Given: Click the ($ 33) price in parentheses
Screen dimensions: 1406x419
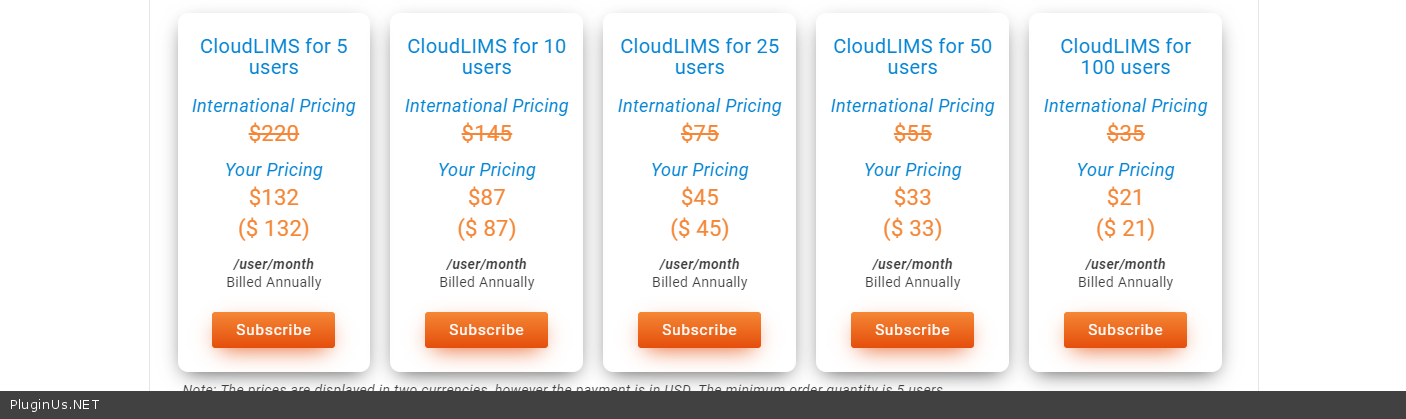Looking at the screenshot, I should (912, 229).
